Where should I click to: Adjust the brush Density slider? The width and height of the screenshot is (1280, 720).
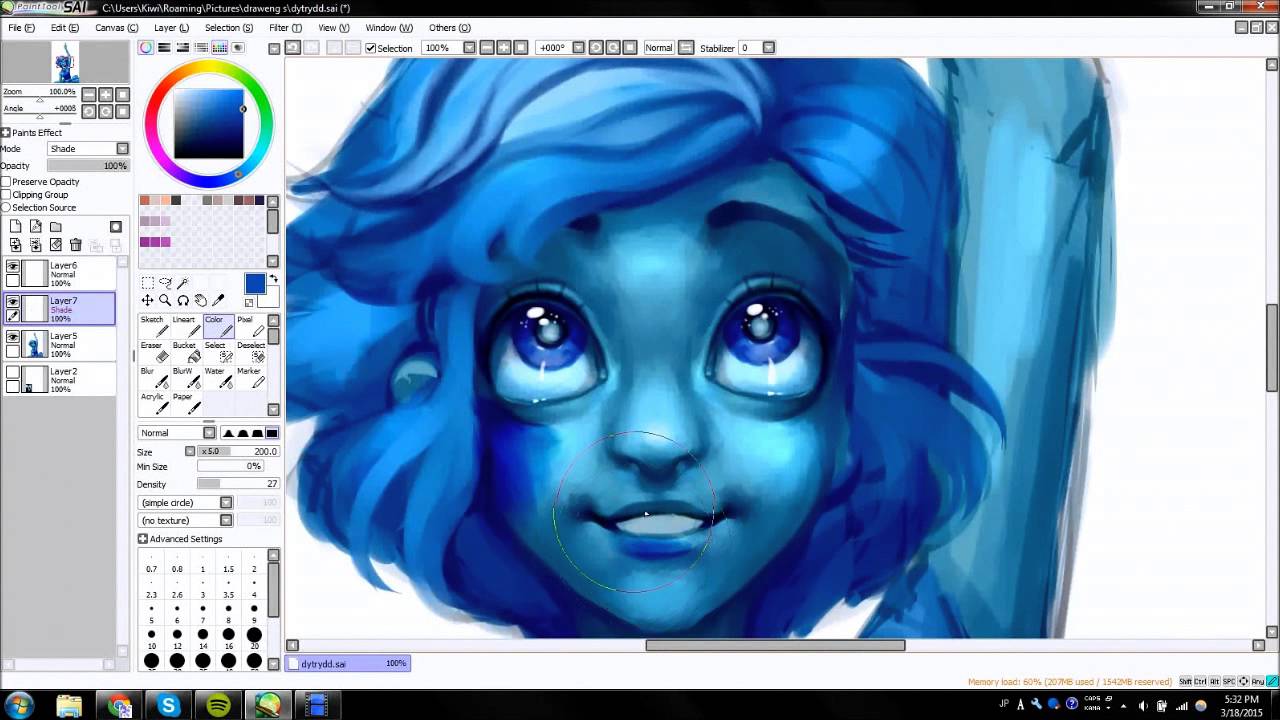(x=238, y=484)
